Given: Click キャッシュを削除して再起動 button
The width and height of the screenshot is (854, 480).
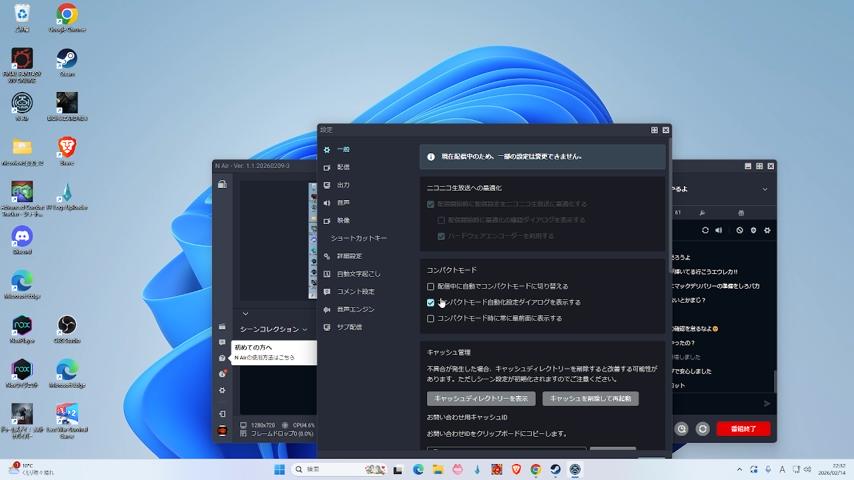Looking at the screenshot, I should point(590,398).
